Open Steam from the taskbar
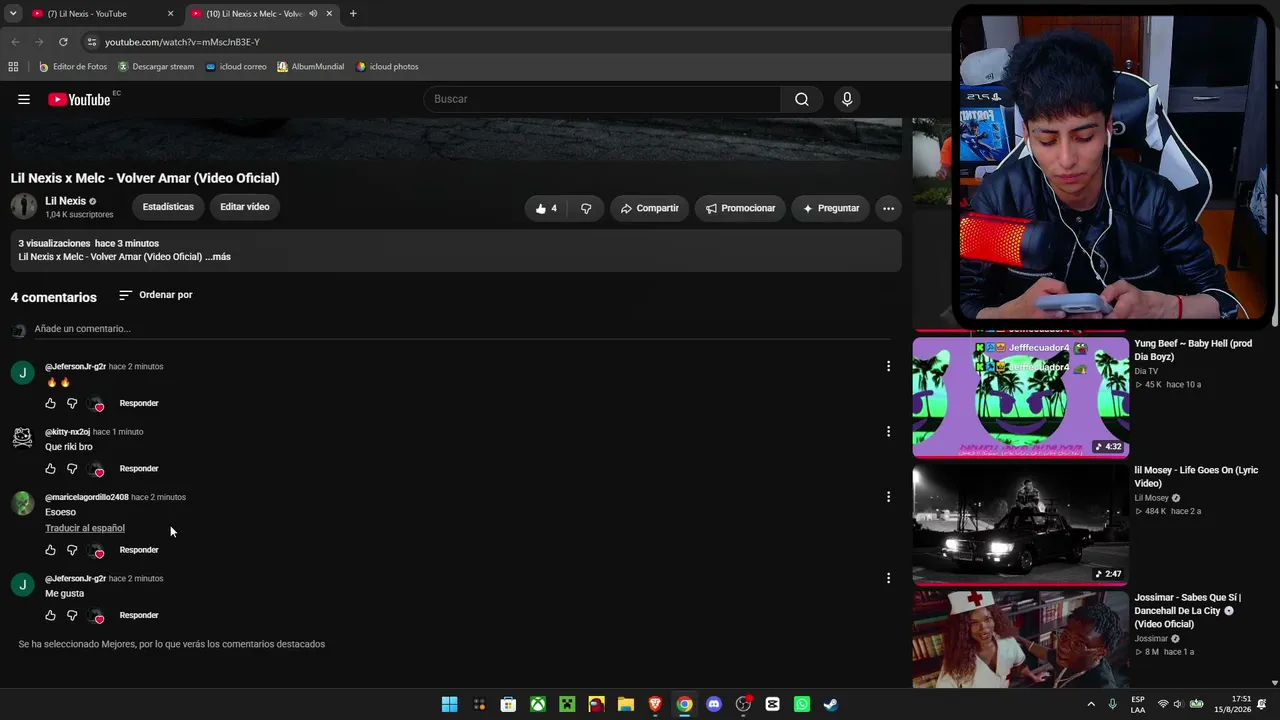The height and width of the screenshot is (720, 1280). [x=831, y=704]
